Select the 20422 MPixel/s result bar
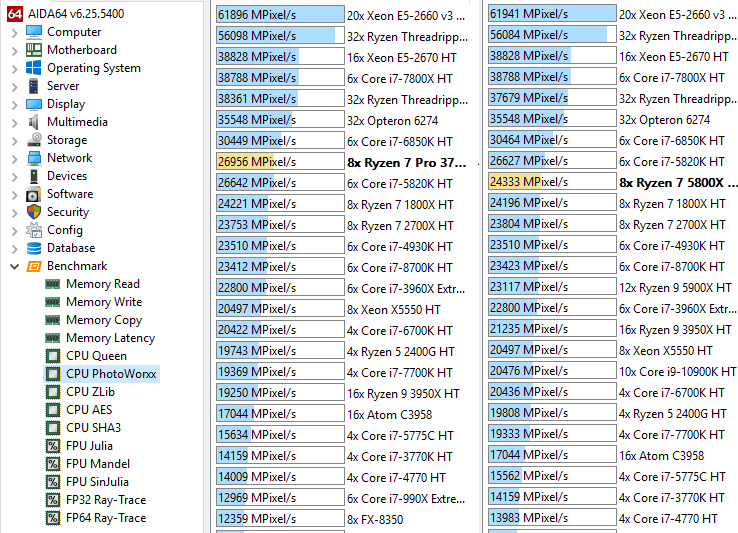 [280, 330]
